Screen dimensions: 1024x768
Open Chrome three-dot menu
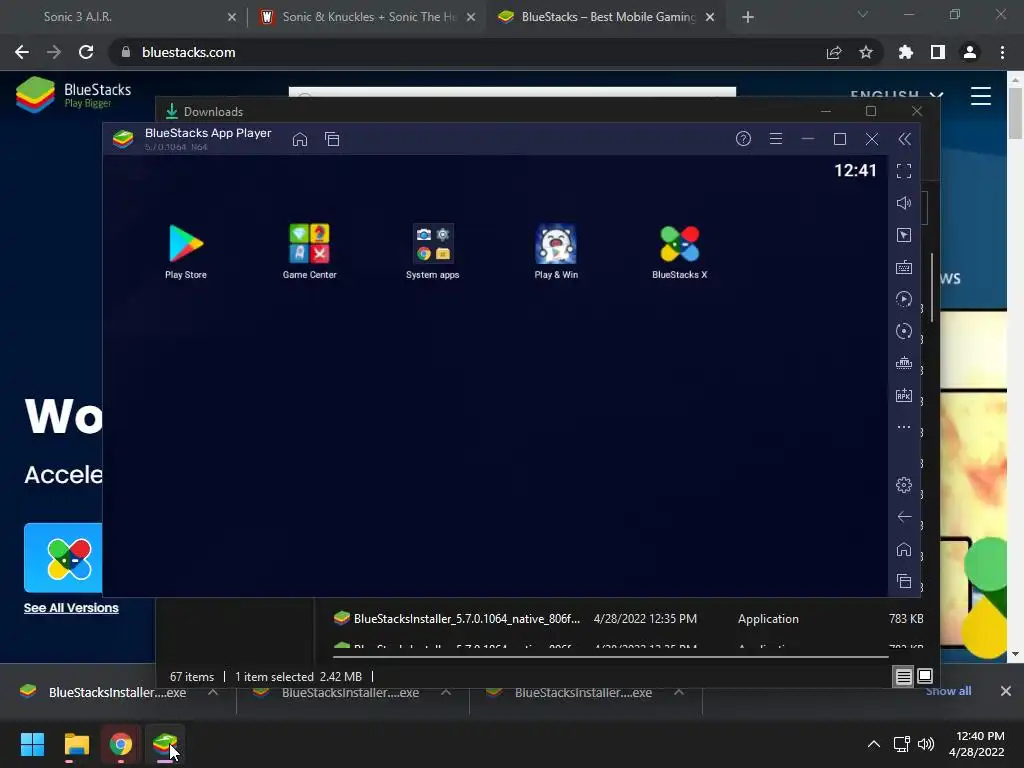pyautogui.click(x=1002, y=52)
